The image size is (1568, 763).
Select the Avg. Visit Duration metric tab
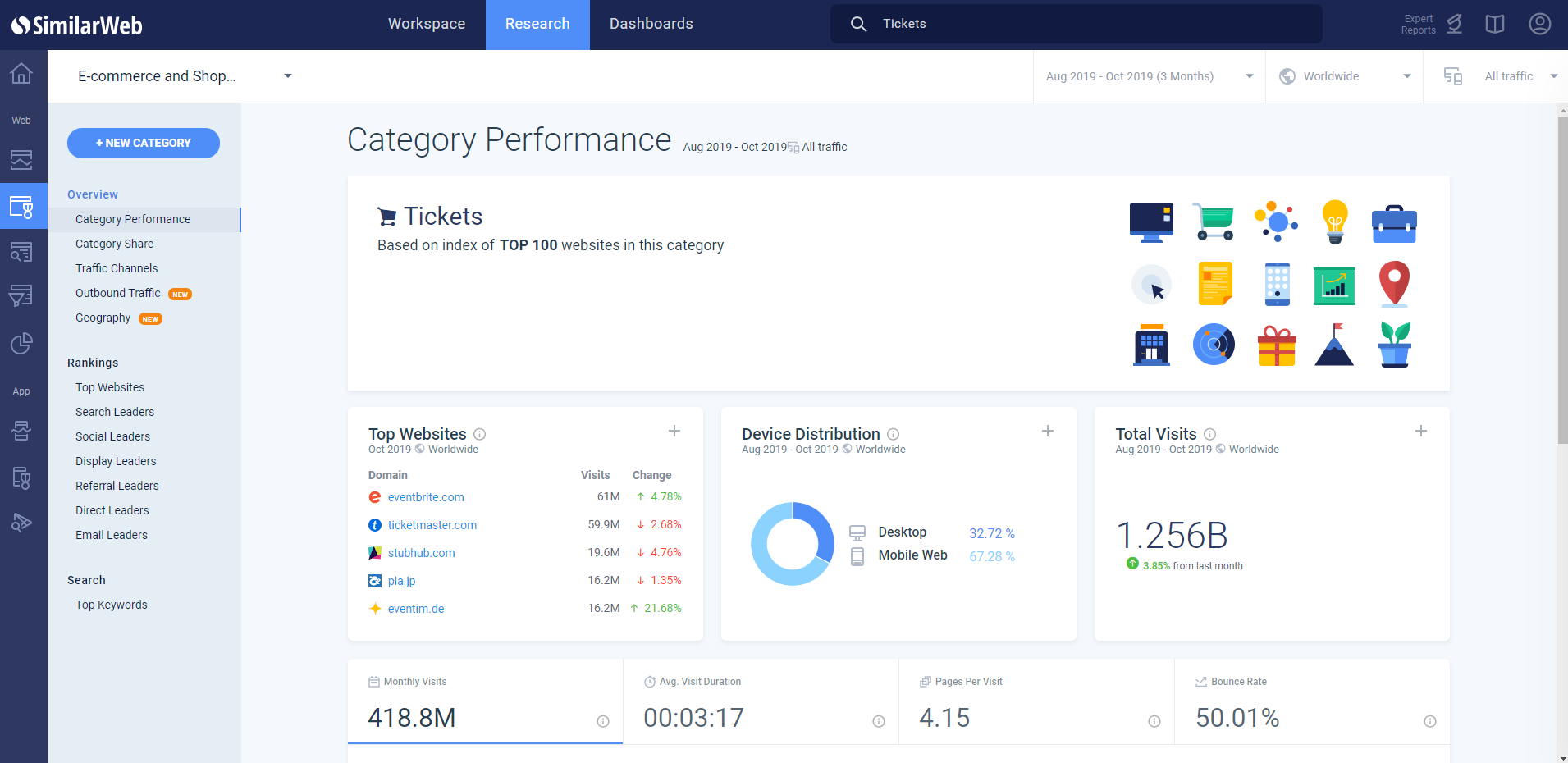761,701
